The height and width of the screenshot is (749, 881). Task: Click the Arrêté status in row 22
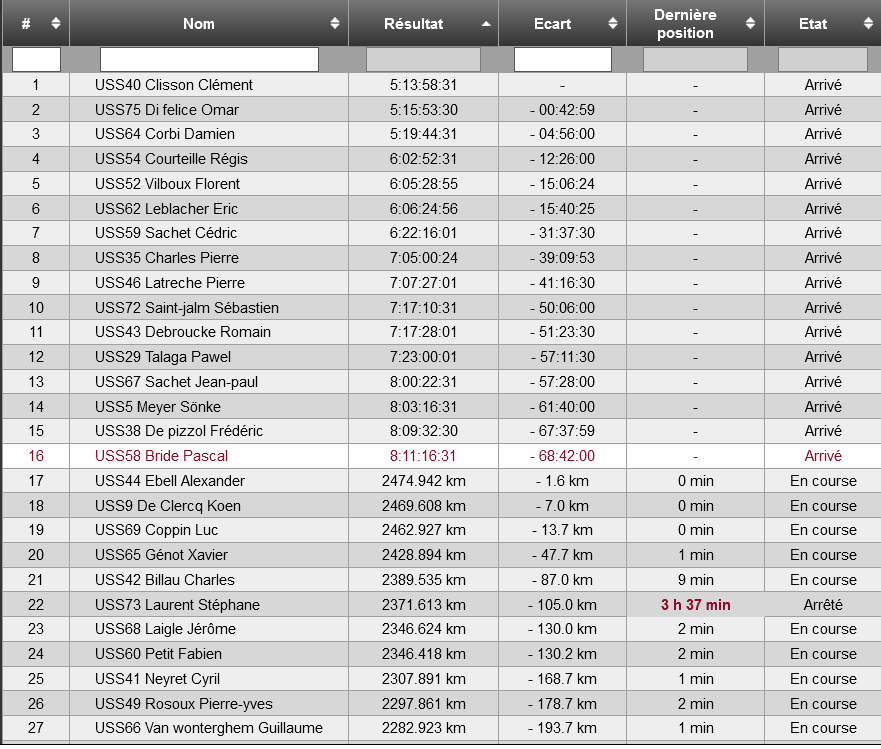point(823,605)
